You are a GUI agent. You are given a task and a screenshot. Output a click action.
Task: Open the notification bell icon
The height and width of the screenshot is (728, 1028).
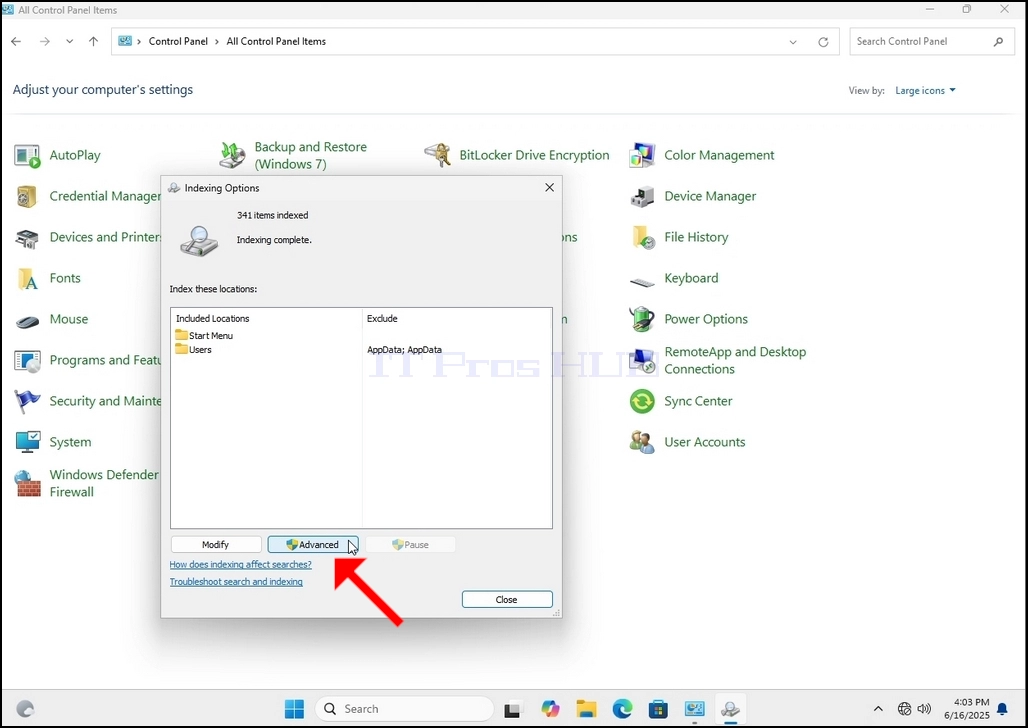tap(1002, 709)
